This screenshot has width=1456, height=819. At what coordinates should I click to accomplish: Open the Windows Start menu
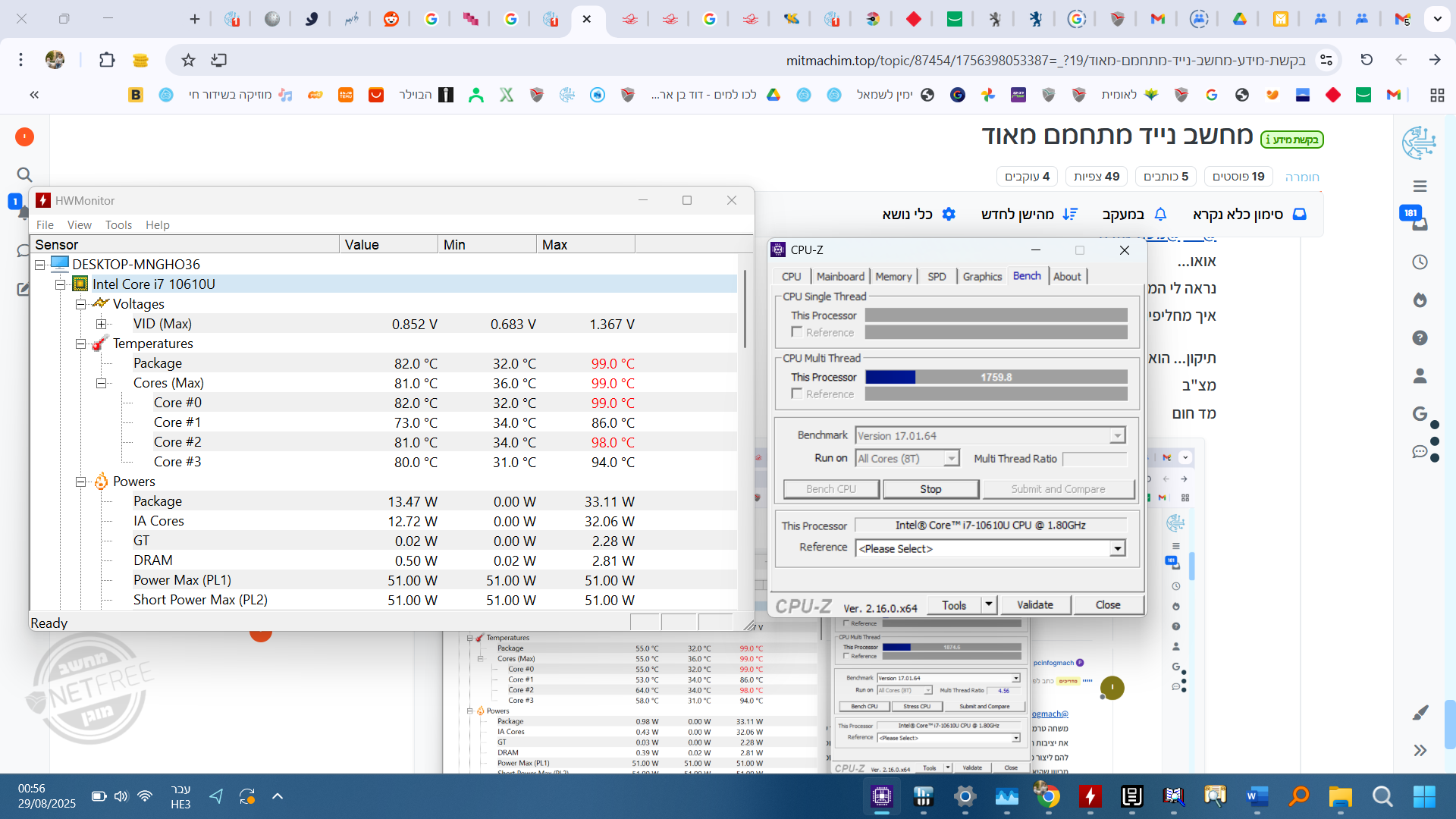tap(1423, 796)
